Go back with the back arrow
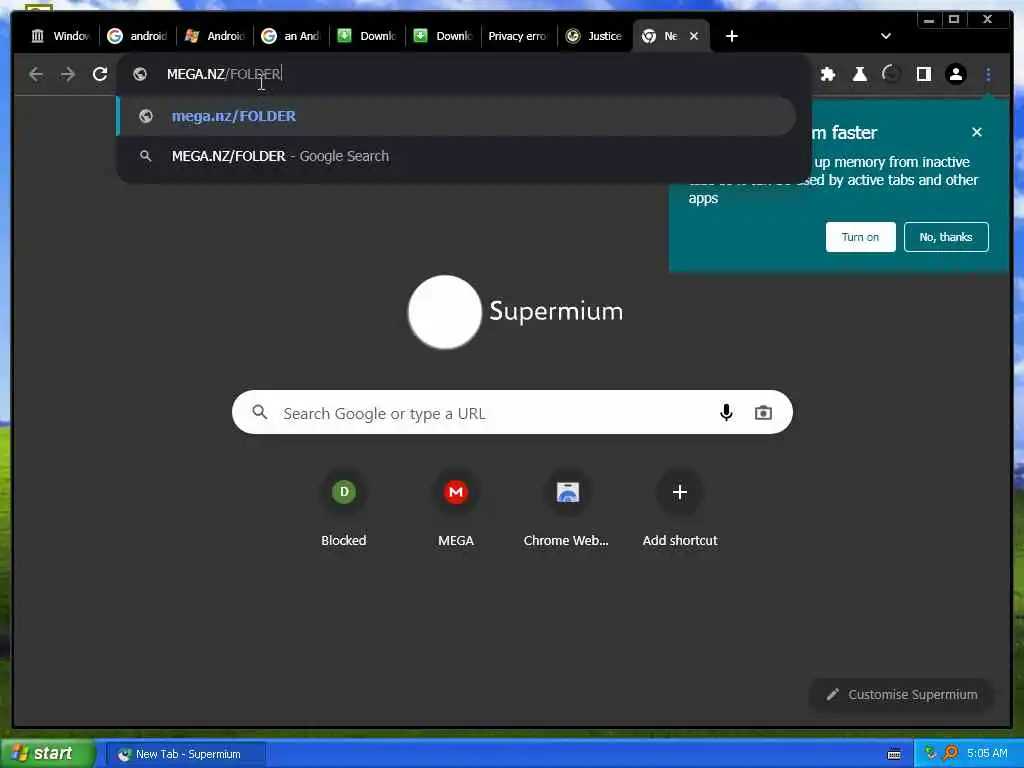This screenshot has height=768, width=1024. 36,74
